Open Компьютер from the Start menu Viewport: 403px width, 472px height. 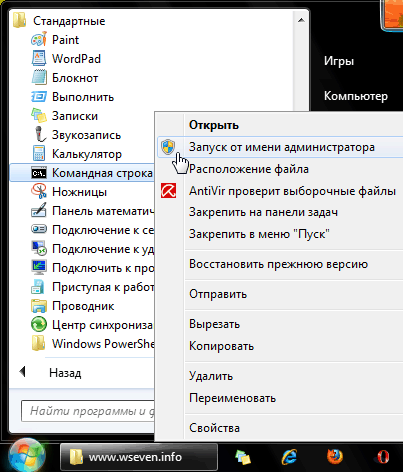pyautogui.click(x=356, y=96)
